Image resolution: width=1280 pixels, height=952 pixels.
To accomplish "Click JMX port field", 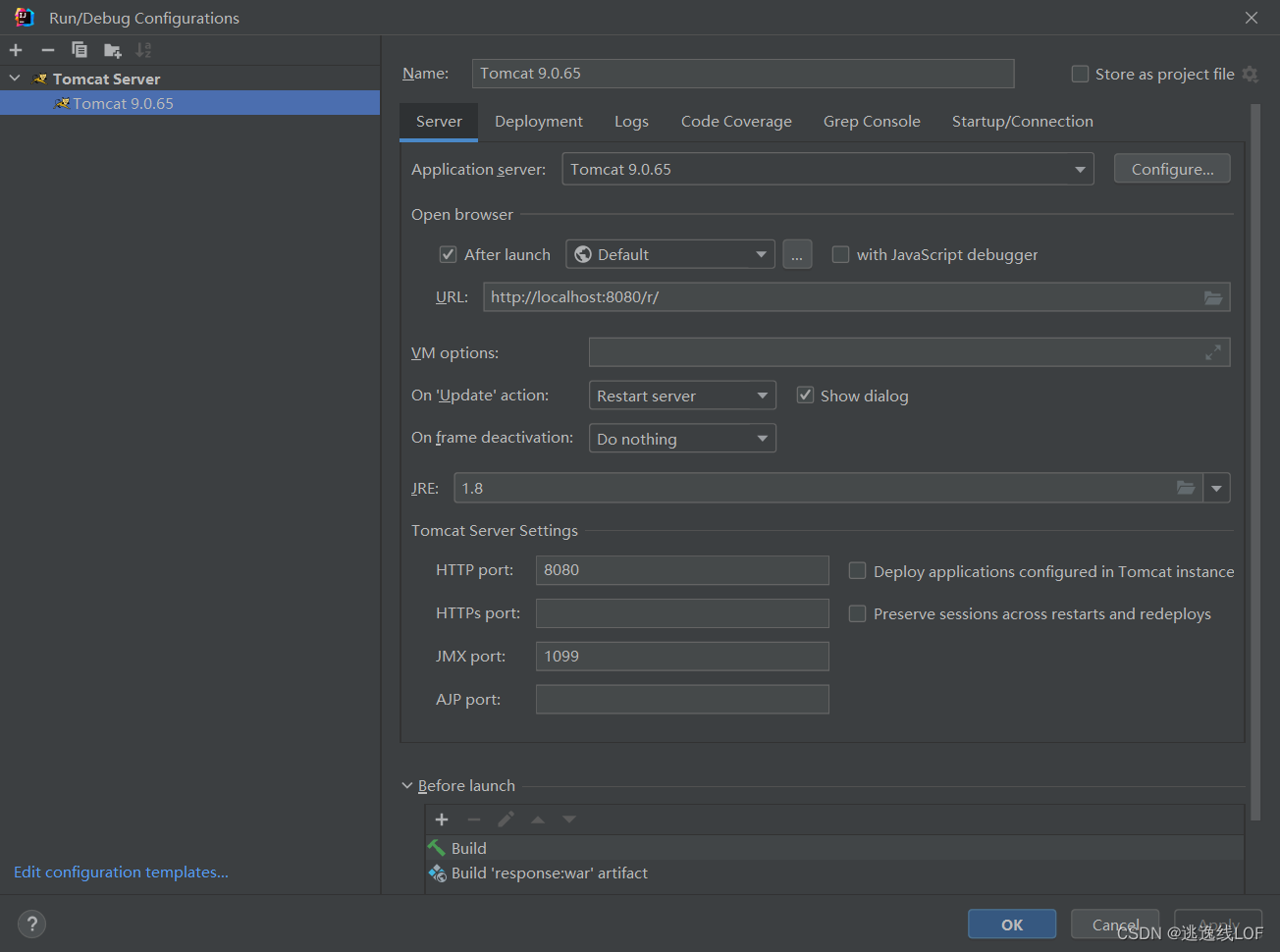I will click(x=682, y=657).
